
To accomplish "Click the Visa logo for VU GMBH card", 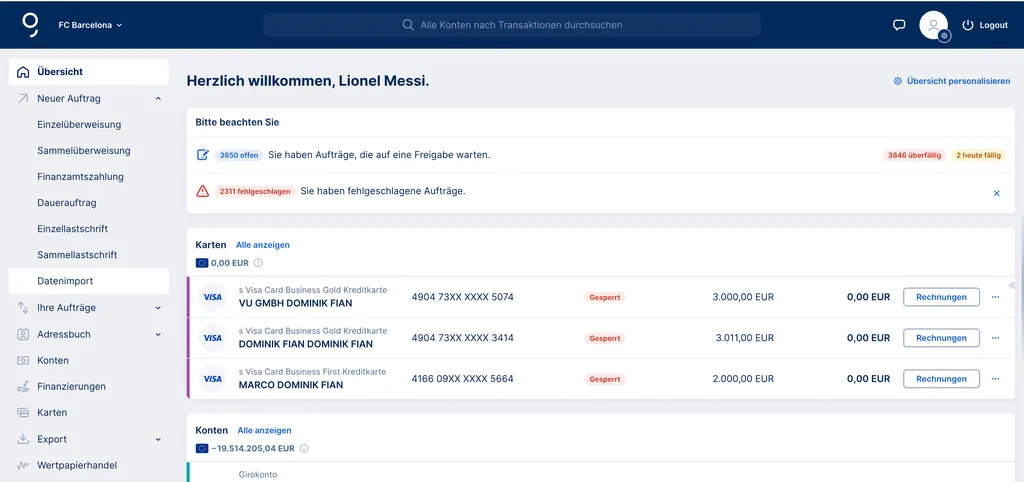I will point(212,297).
